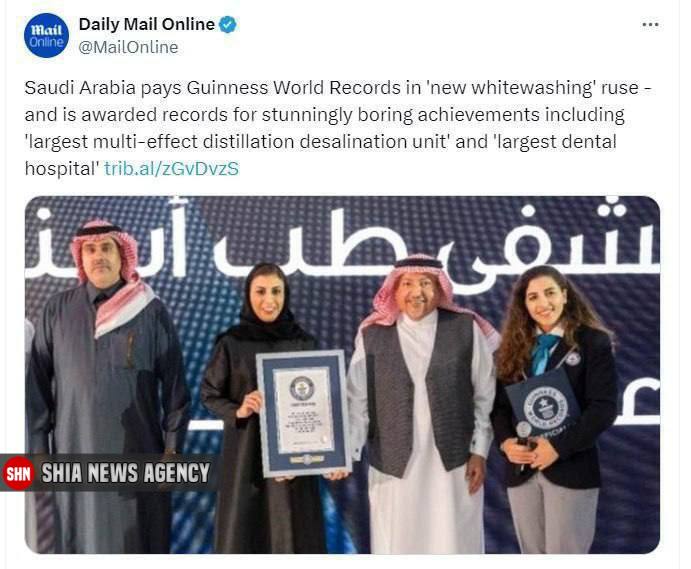Click the woman wearing the teal neck scarf
Image resolution: width=691 pixels, height=569 pixels.
click(557, 410)
